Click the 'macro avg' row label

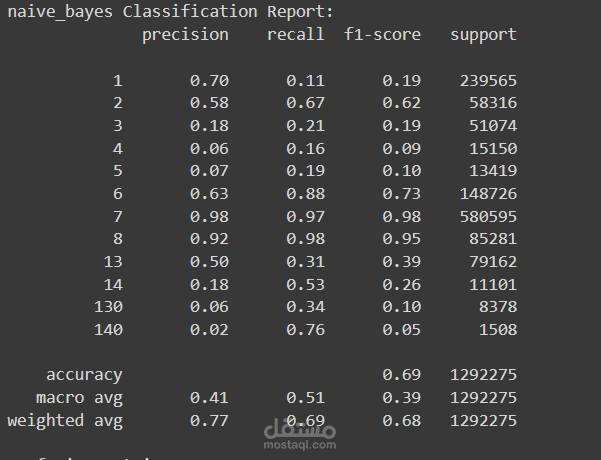pos(79,399)
